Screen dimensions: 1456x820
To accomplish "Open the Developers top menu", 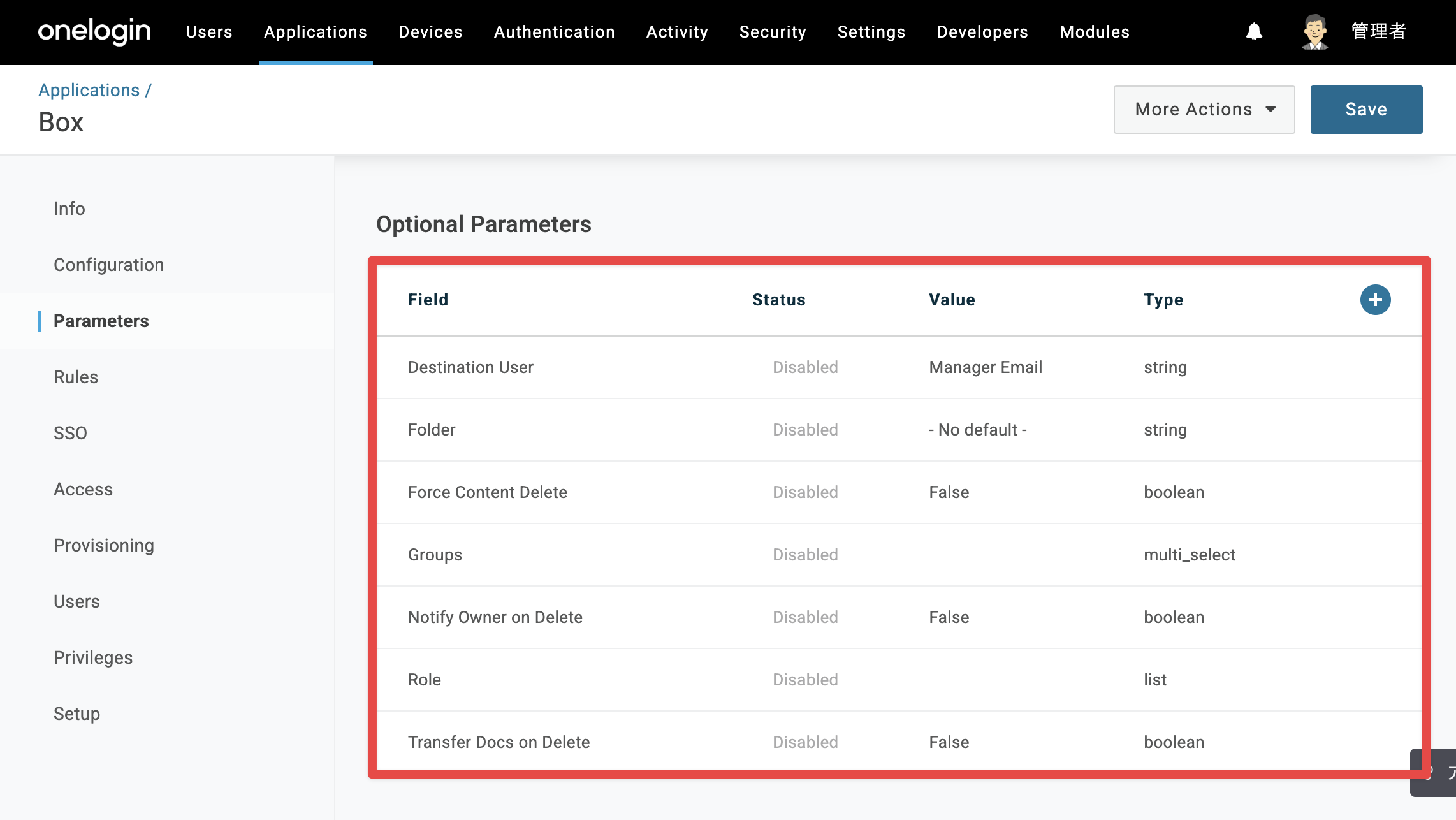I will click(x=982, y=32).
